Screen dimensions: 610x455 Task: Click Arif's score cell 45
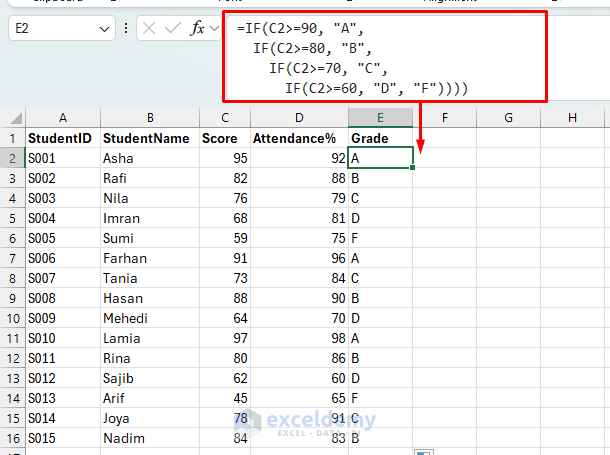(x=225, y=398)
